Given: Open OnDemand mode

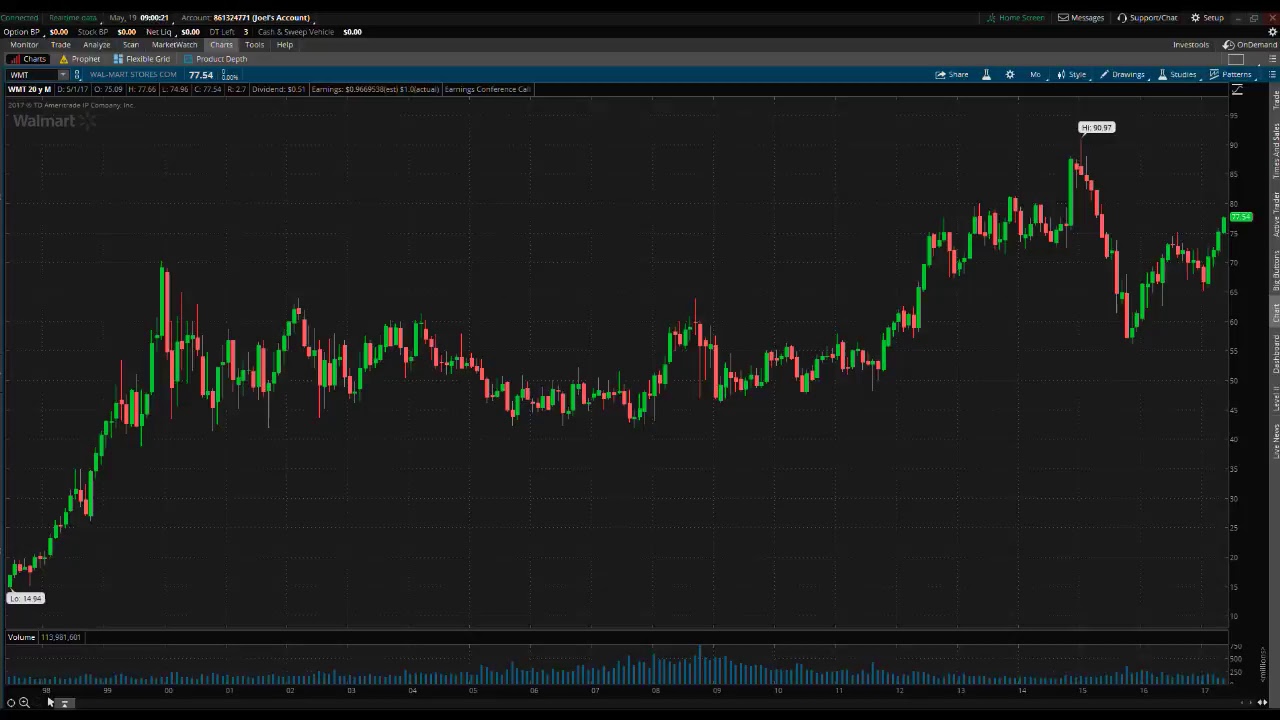Looking at the screenshot, I should [1250, 45].
